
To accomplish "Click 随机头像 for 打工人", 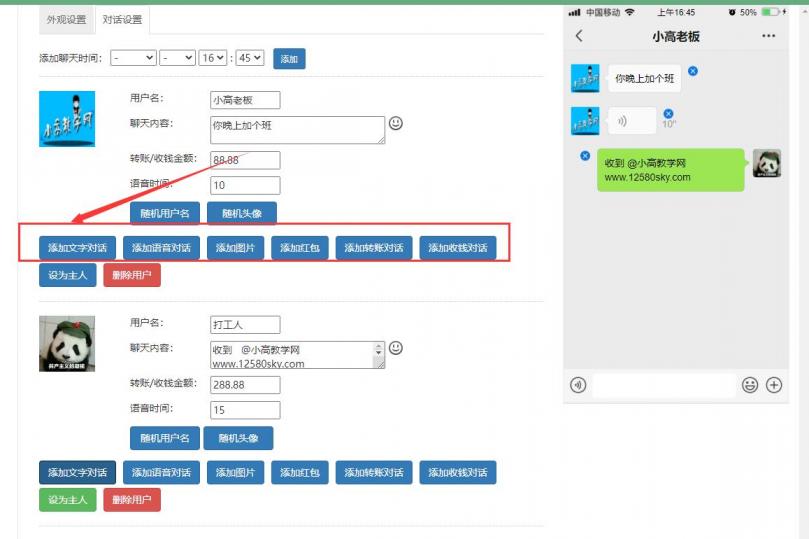I will [x=238, y=438].
